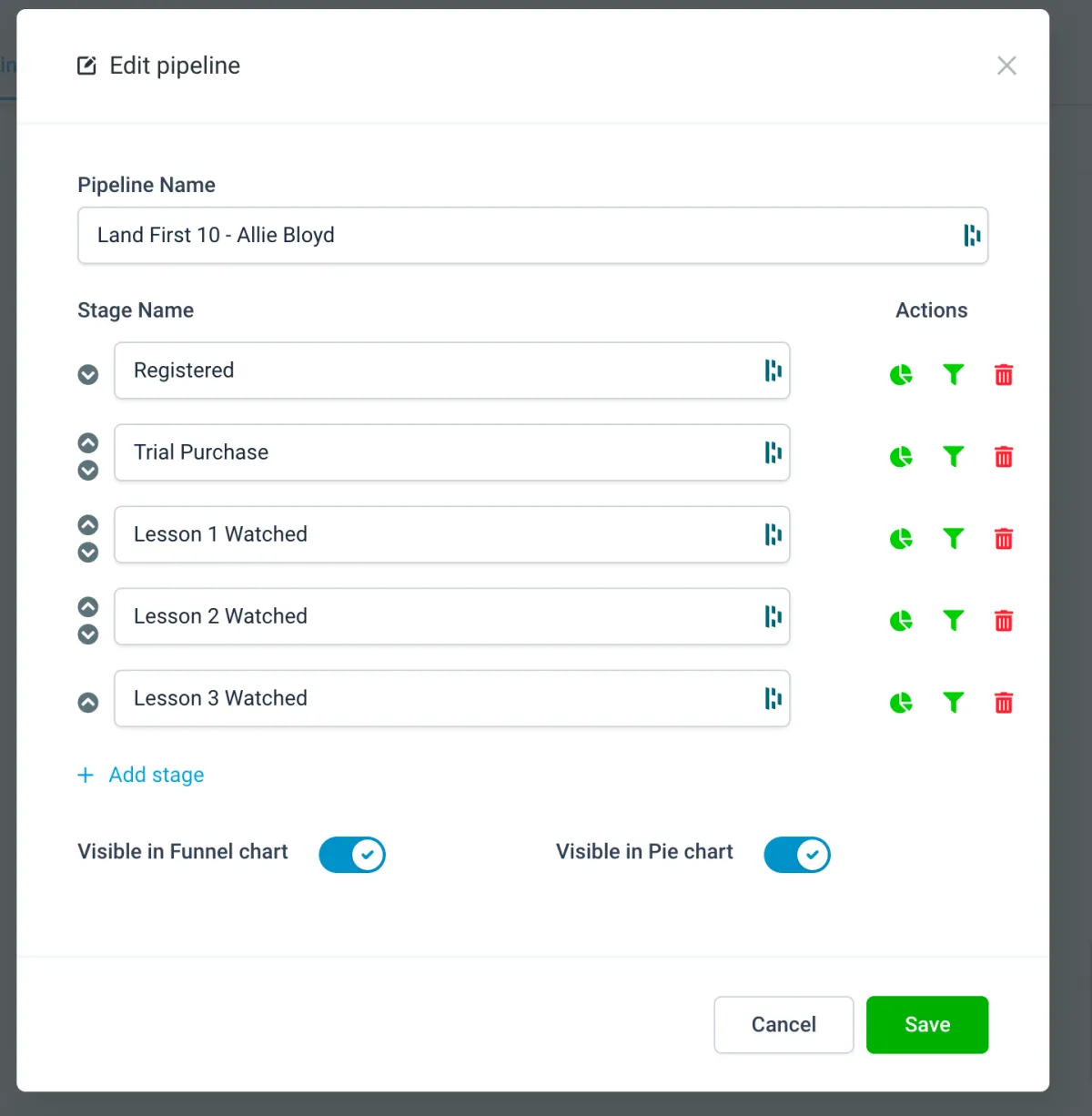Toggle Visible in Funnel chart switch

pyautogui.click(x=352, y=855)
